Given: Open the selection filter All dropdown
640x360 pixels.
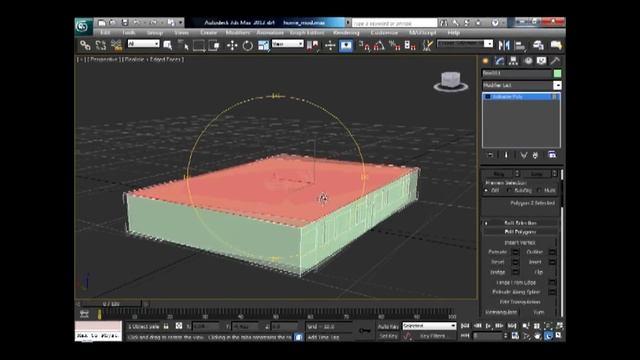Looking at the screenshot, I should [143, 44].
